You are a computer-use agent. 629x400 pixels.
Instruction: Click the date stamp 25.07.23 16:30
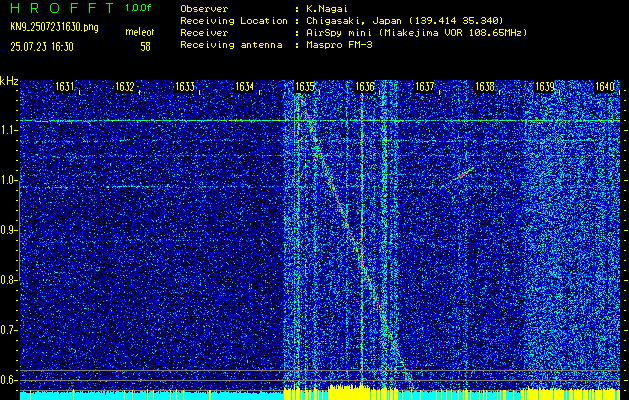tap(42, 47)
